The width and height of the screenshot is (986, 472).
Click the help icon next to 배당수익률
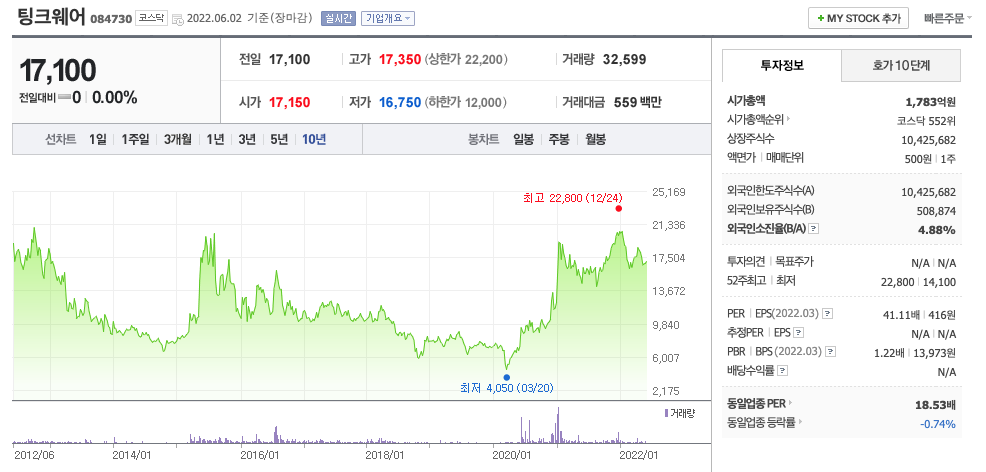782,371
